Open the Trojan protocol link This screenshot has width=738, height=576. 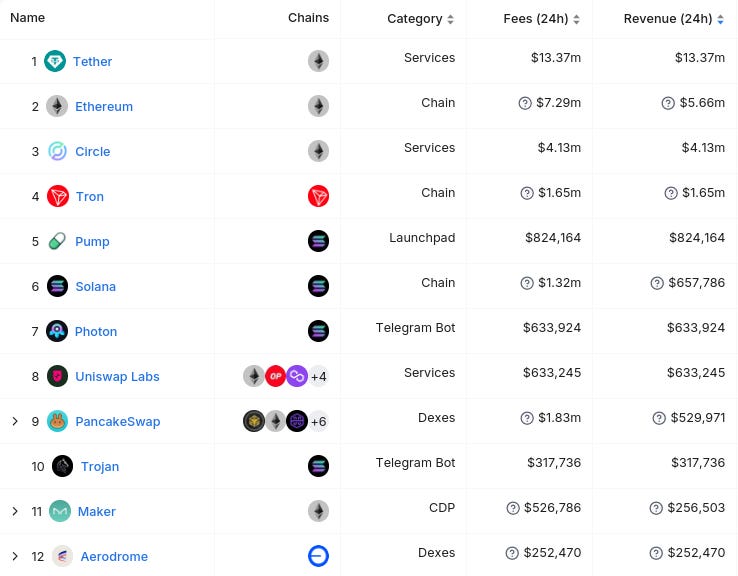[100, 466]
